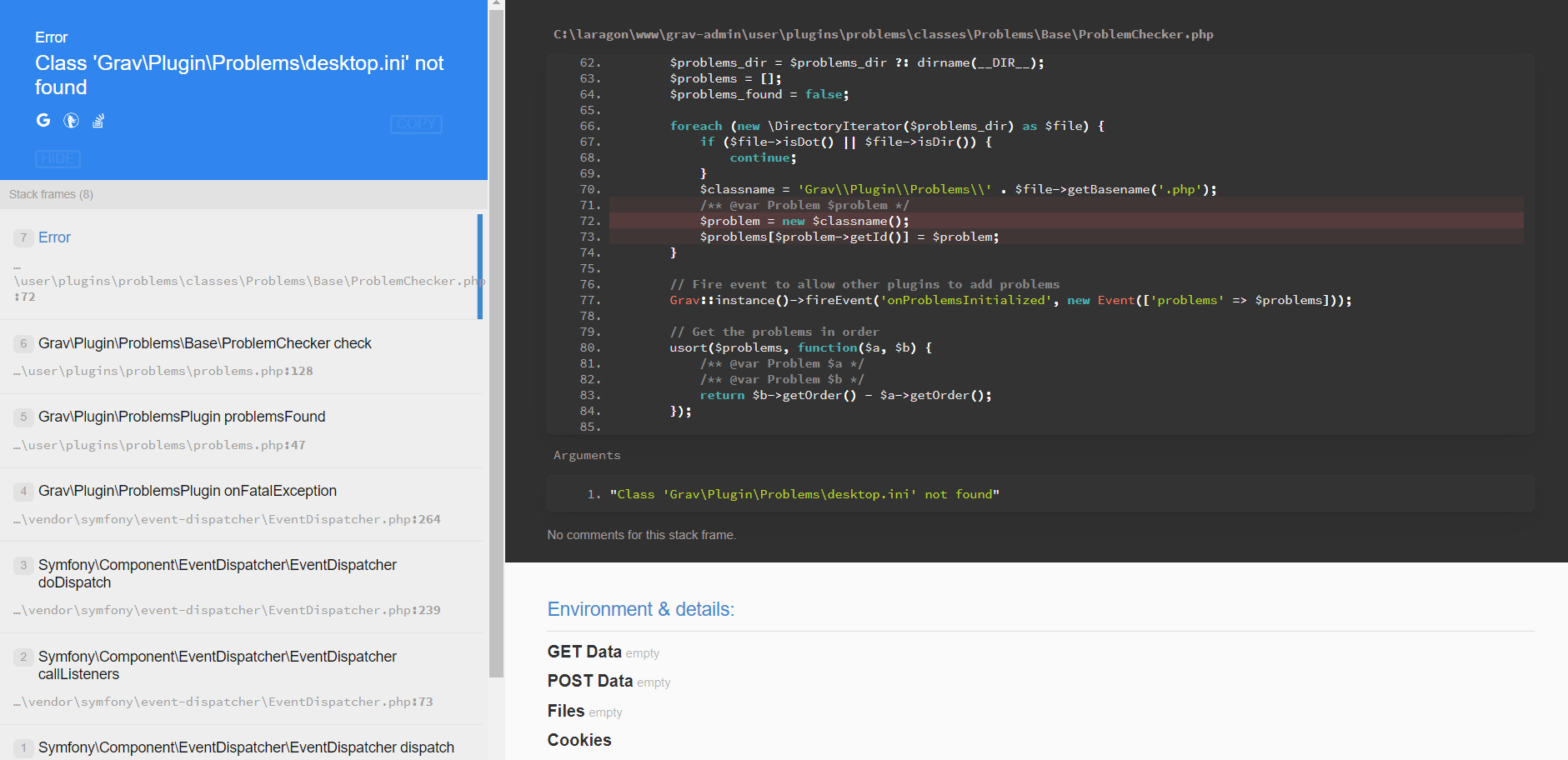Click the Cookies section label

tap(579, 740)
